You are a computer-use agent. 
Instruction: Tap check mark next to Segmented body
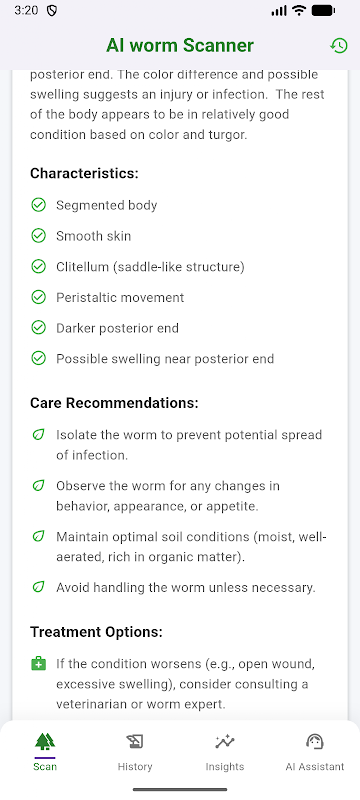pos(38,205)
